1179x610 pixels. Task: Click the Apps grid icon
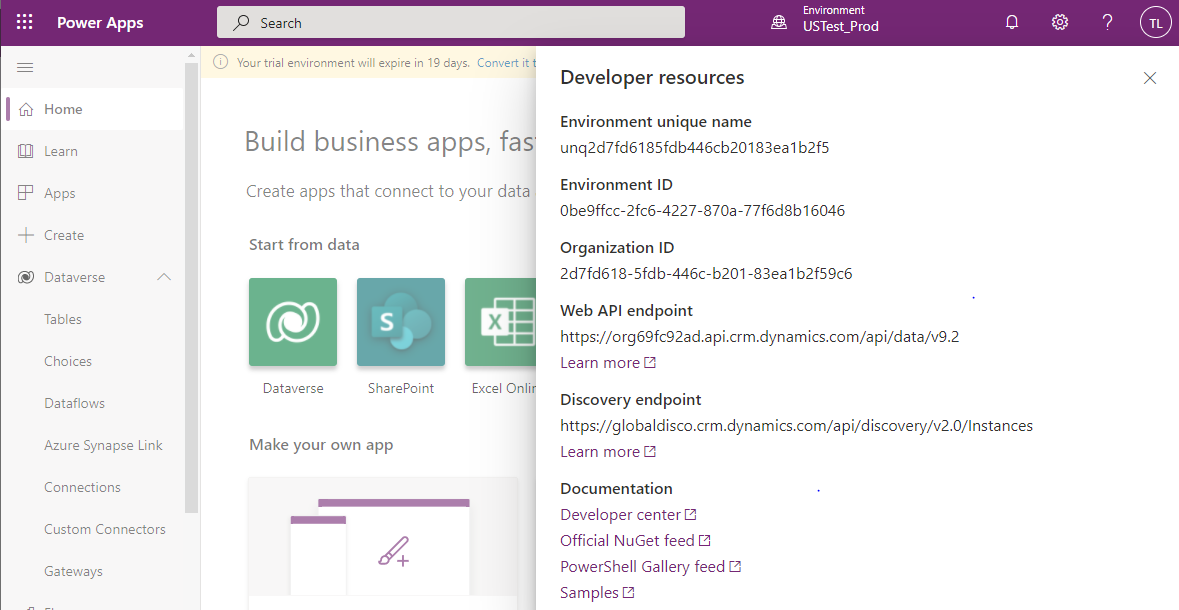tap(26, 193)
